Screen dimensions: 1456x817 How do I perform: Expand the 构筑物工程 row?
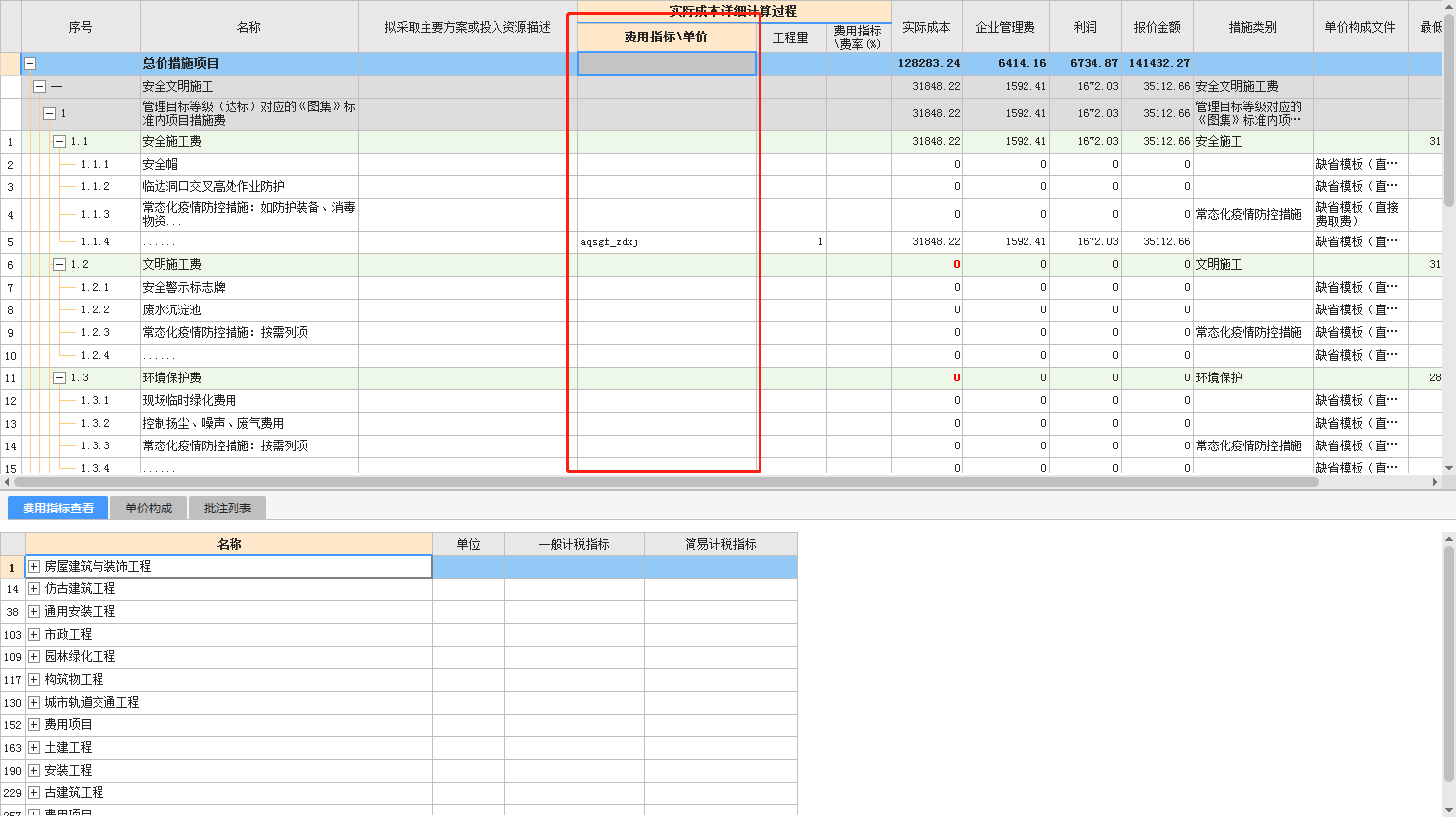[33, 679]
